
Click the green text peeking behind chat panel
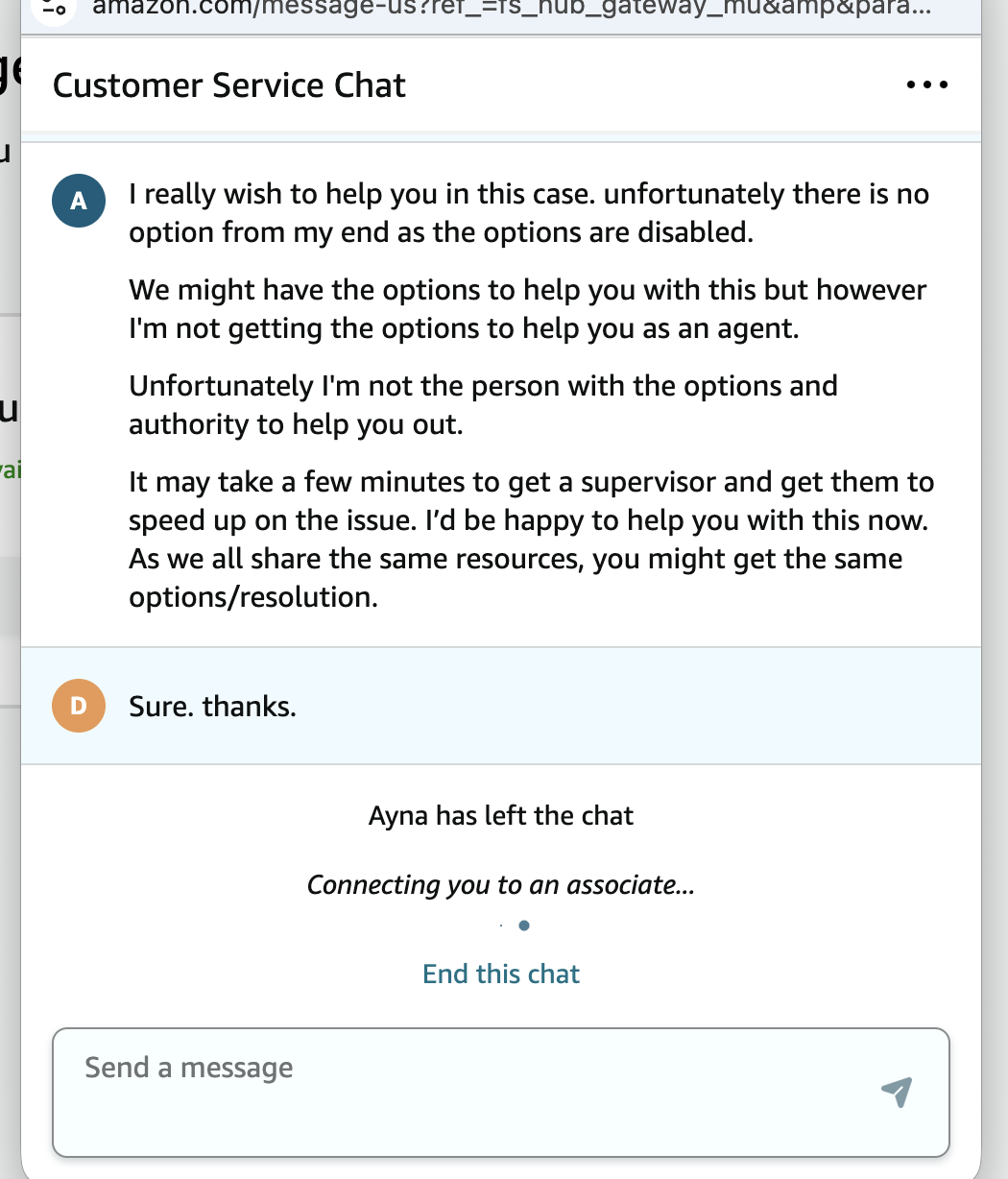click(9, 469)
